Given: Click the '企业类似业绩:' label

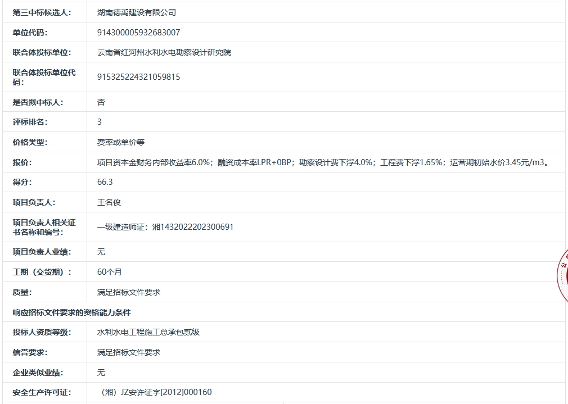Looking at the screenshot, I should coord(38,372).
